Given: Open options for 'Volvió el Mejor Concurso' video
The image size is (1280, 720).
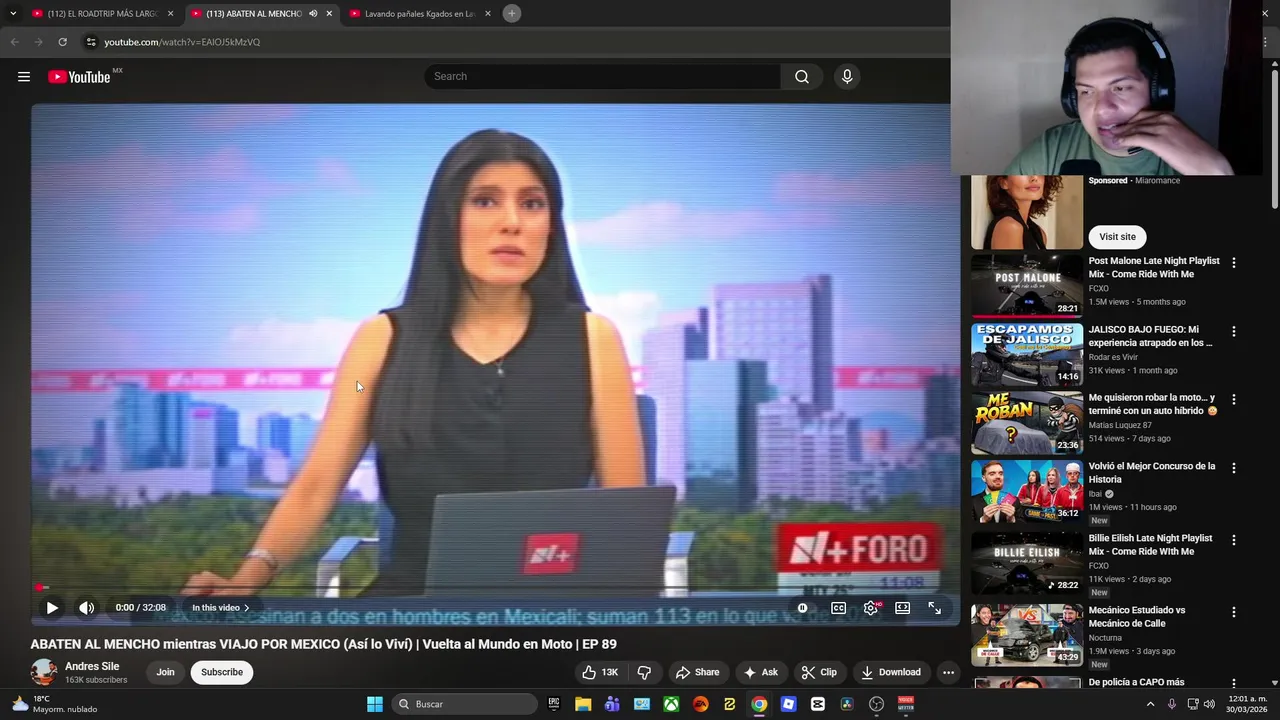Looking at the screenshot, I should [1233, 468].
